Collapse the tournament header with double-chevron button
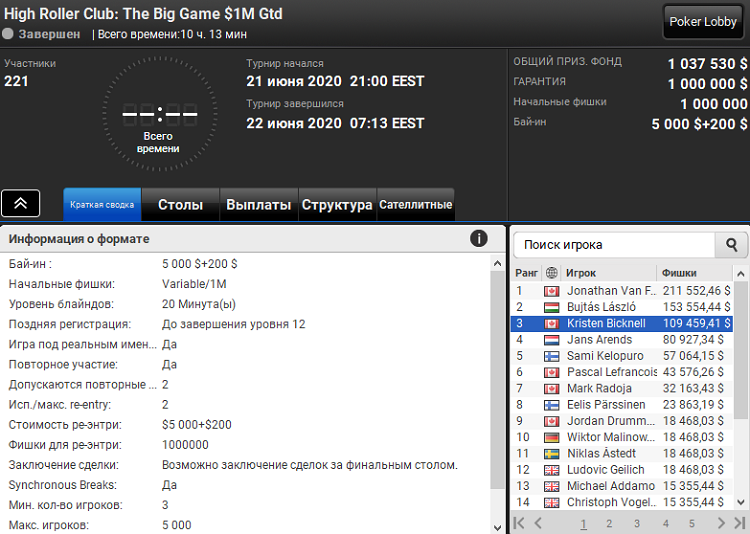The image size is (750, 534). (21, 203)
